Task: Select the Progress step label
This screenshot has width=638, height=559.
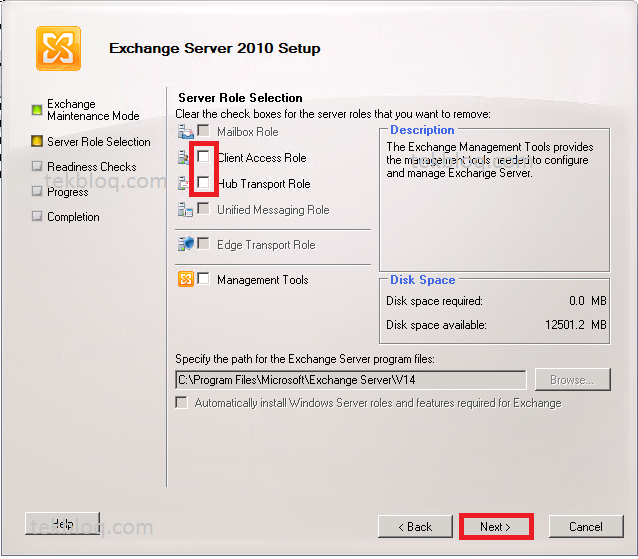Action: [68, 192]
